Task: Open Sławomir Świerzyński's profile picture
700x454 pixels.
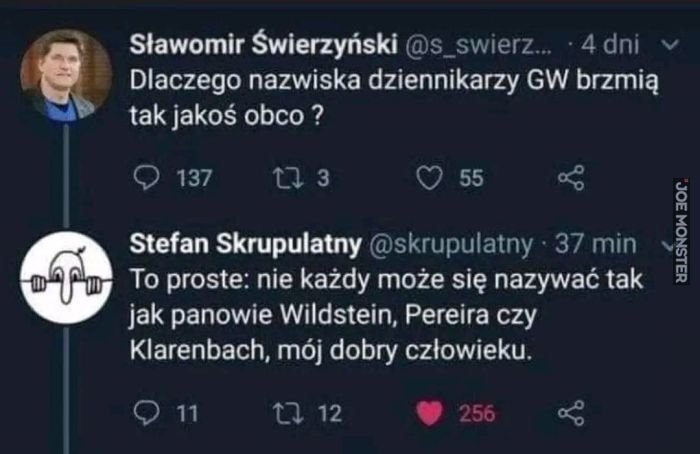Action: [x=66, y=75]
